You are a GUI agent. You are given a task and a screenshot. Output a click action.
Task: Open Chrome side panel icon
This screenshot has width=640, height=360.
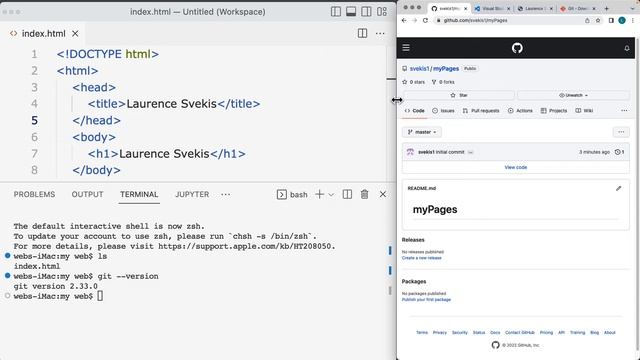pyautogui.click(x=611, y=20)
